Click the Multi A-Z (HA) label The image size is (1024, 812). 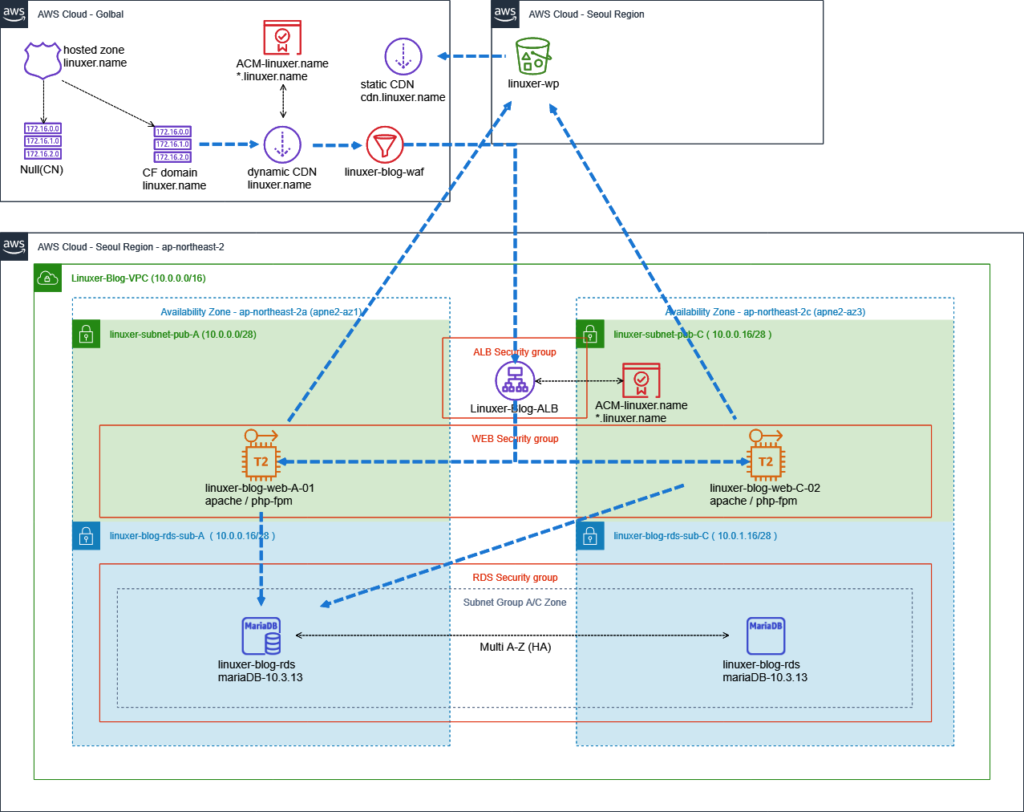pyautogui.click(x=513, y=647)
